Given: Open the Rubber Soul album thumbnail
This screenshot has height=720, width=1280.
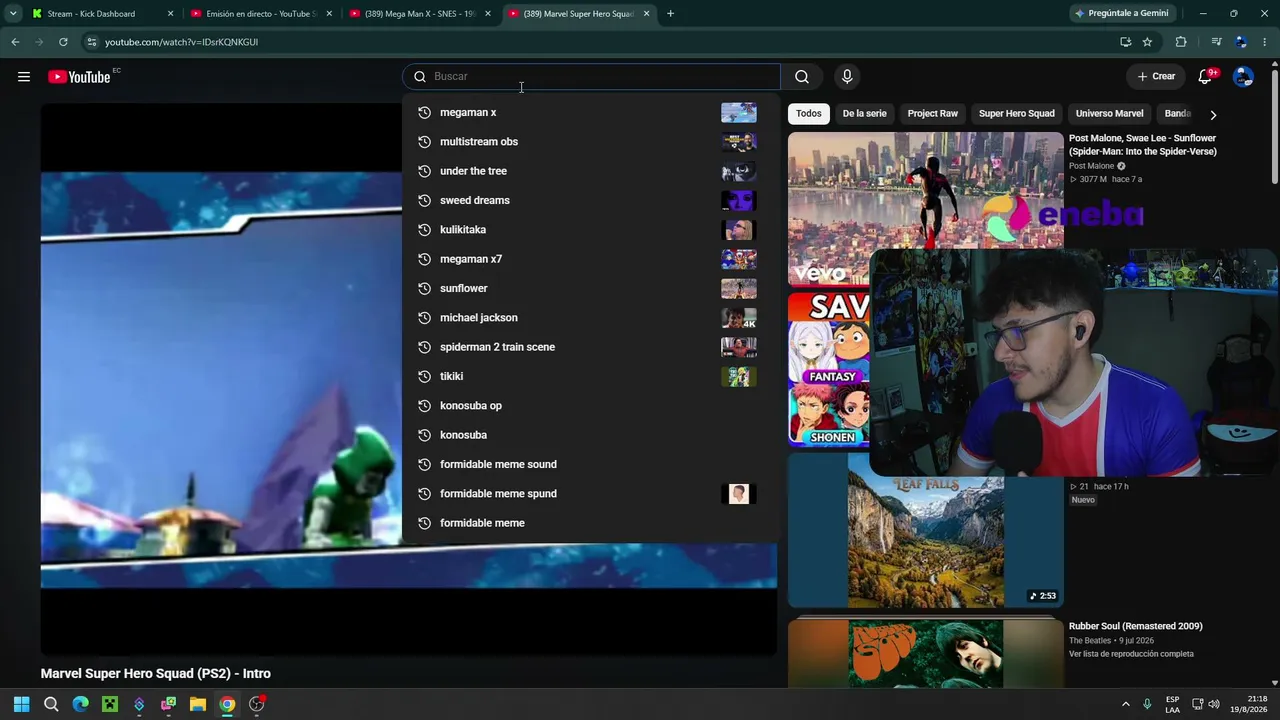Looking at the screenshot, I should [x=926, y=653].
